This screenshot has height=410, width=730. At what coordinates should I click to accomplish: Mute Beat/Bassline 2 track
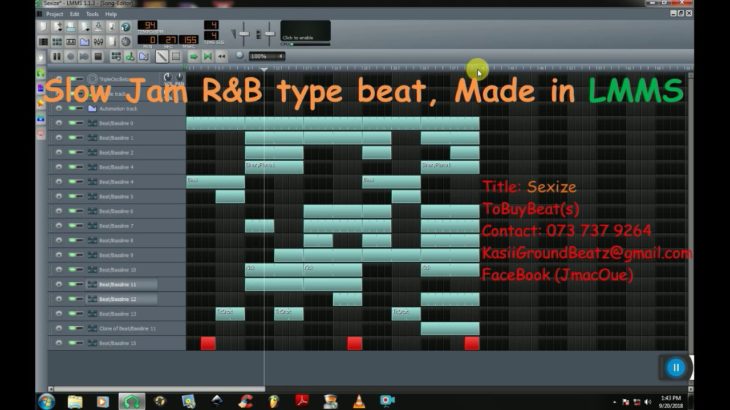tap(72, 152)
